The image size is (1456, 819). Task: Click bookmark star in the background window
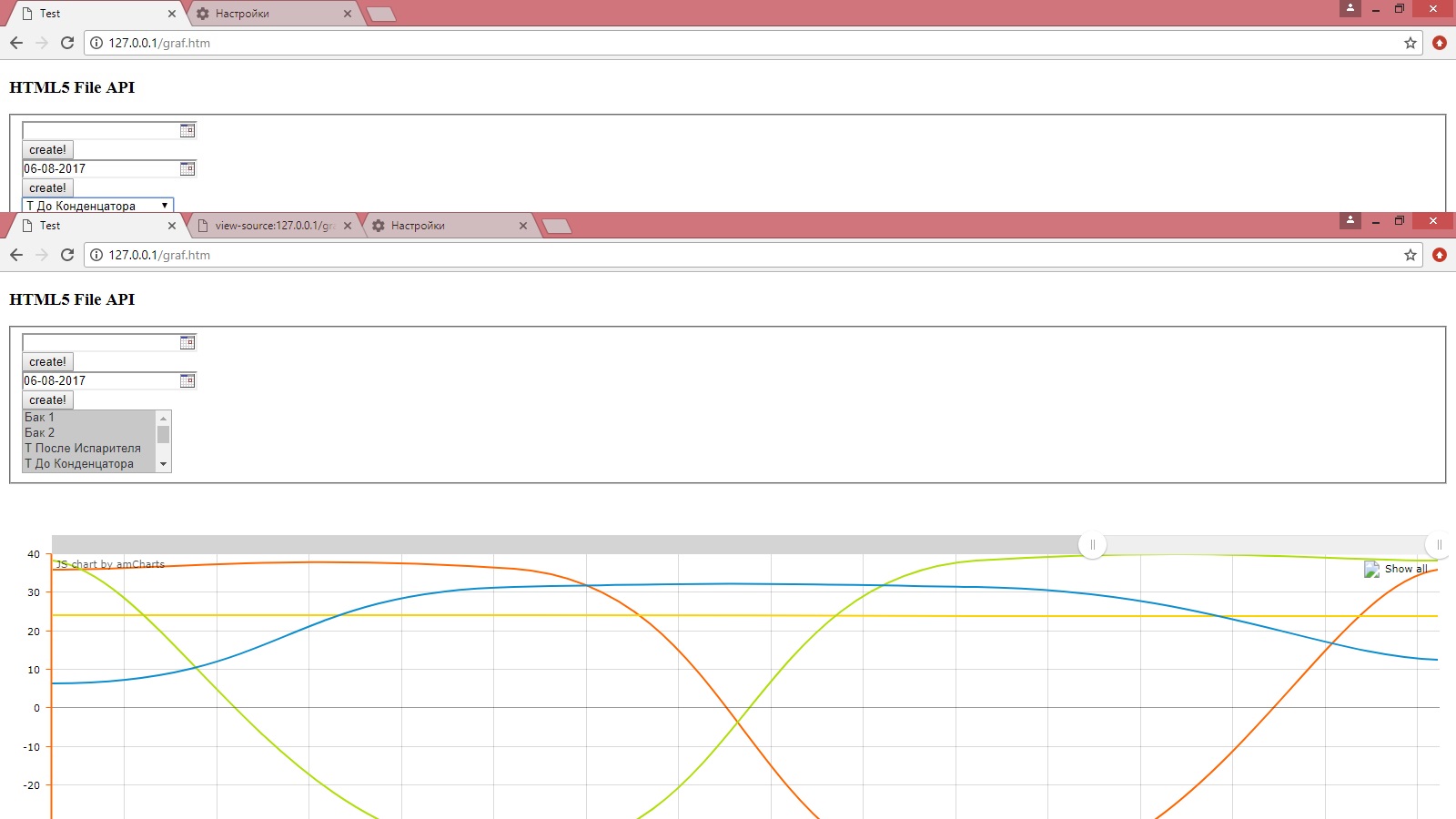(x=1410, y=43)
